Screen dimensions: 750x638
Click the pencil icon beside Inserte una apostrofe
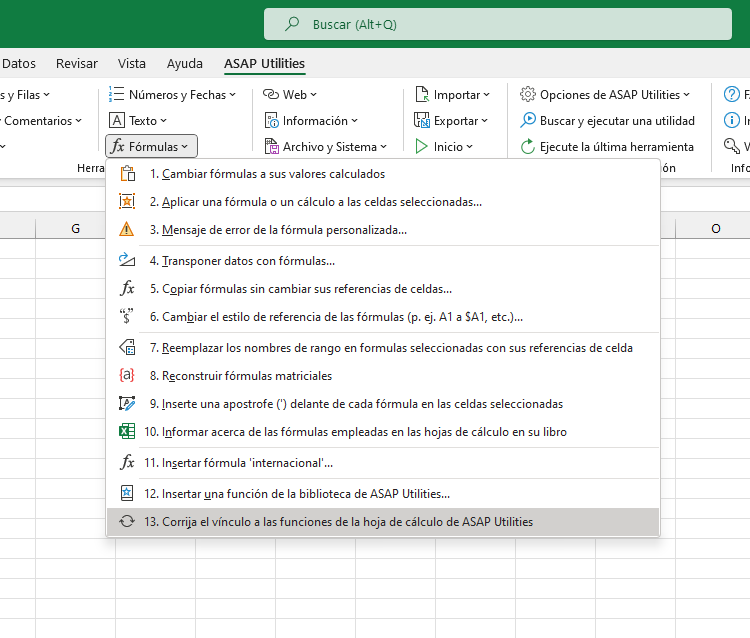pos(127,403)
